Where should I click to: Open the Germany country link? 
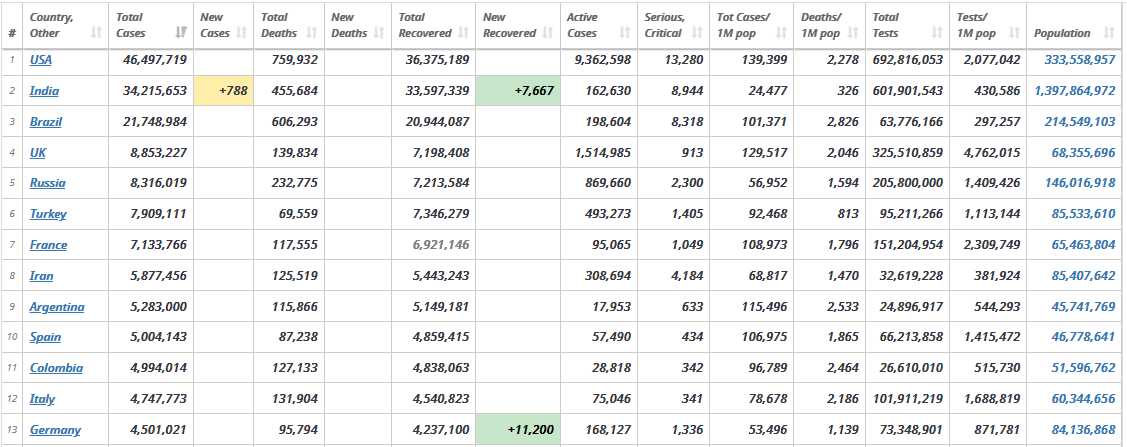(55, 430)
